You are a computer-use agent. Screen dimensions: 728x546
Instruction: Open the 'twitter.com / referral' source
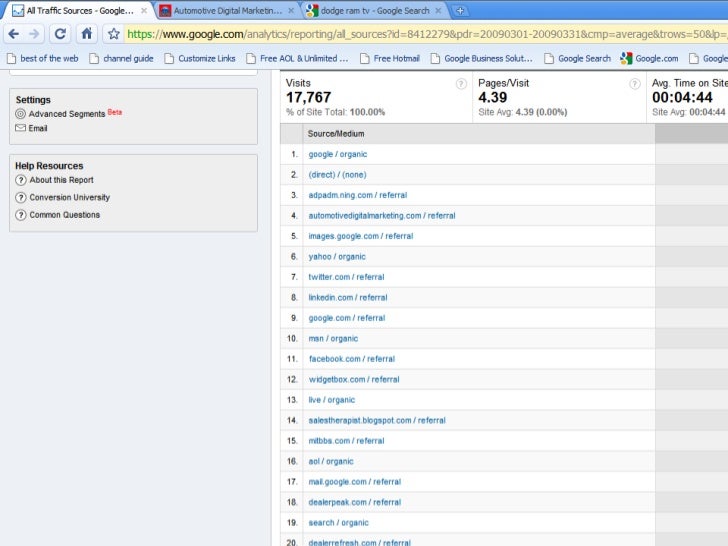pyautogui.click(x=346, y=277)
